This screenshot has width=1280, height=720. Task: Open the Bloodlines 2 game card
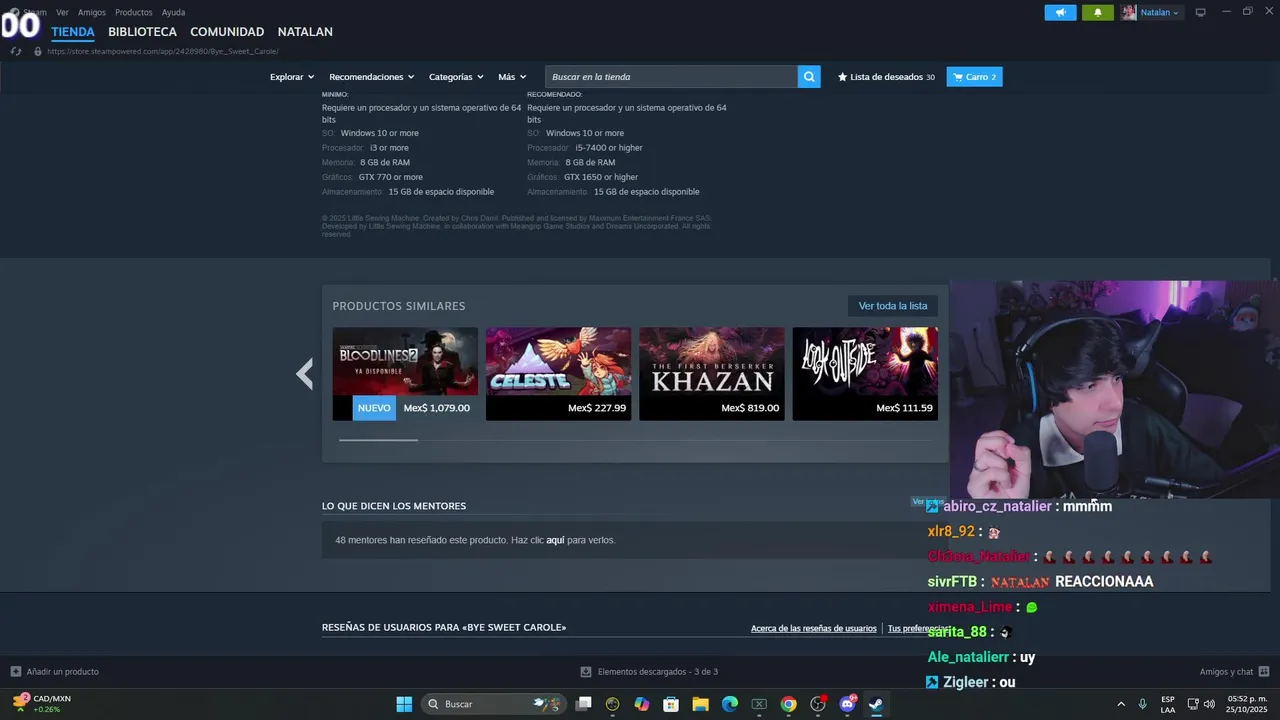pos(405,374)
